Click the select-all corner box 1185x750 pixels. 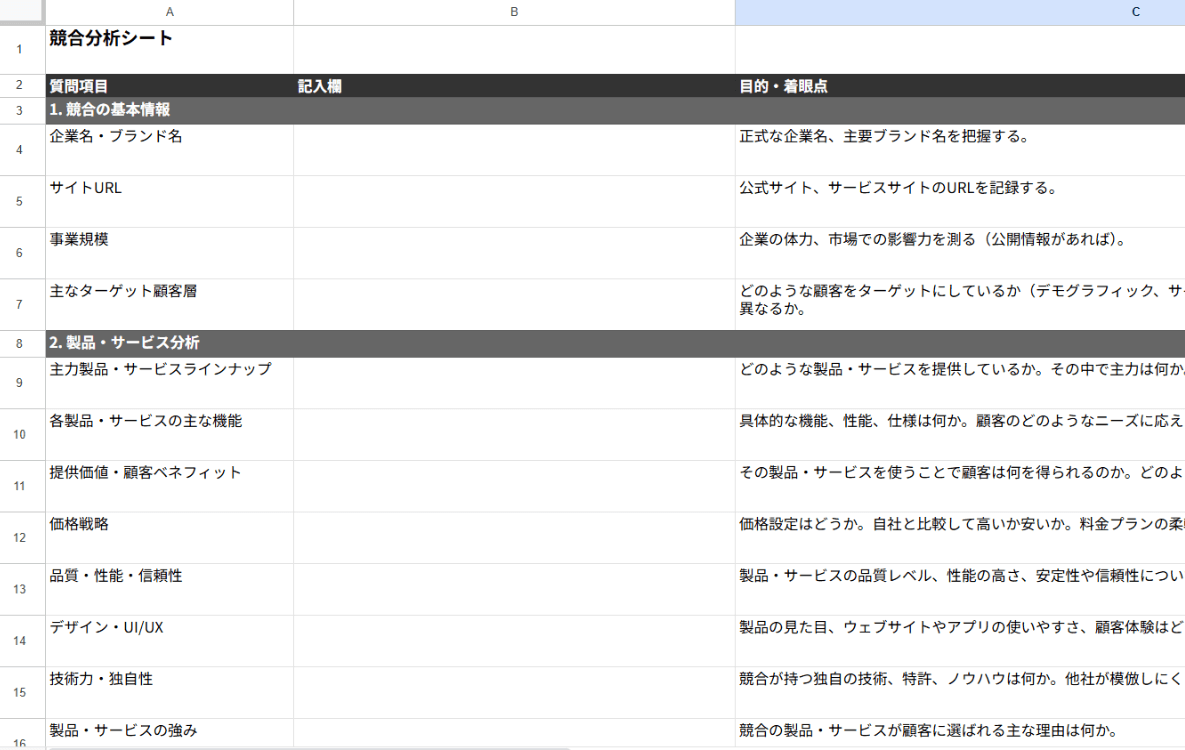point(22,12)
